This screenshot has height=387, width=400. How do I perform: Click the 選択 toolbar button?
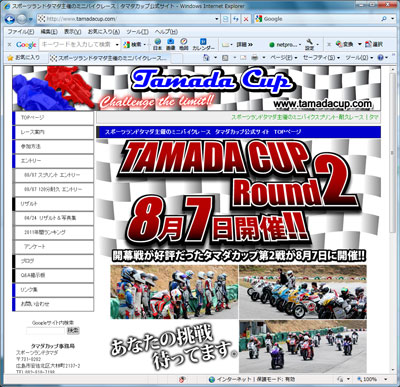point(374,44)
